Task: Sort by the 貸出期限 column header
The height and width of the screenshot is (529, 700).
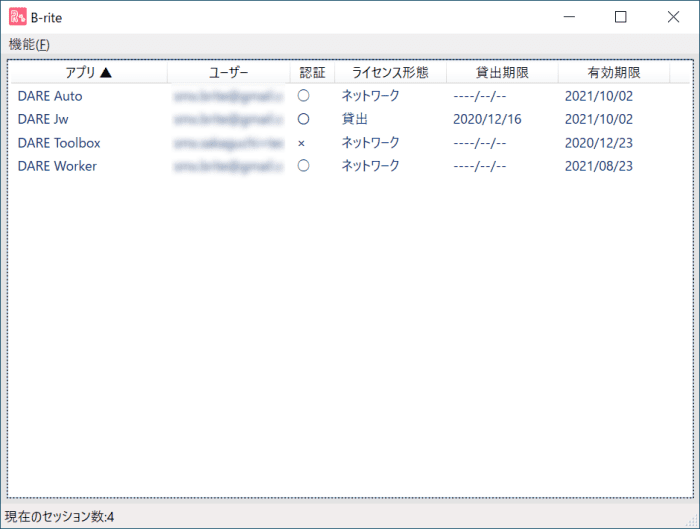Action: click(502, 72)
